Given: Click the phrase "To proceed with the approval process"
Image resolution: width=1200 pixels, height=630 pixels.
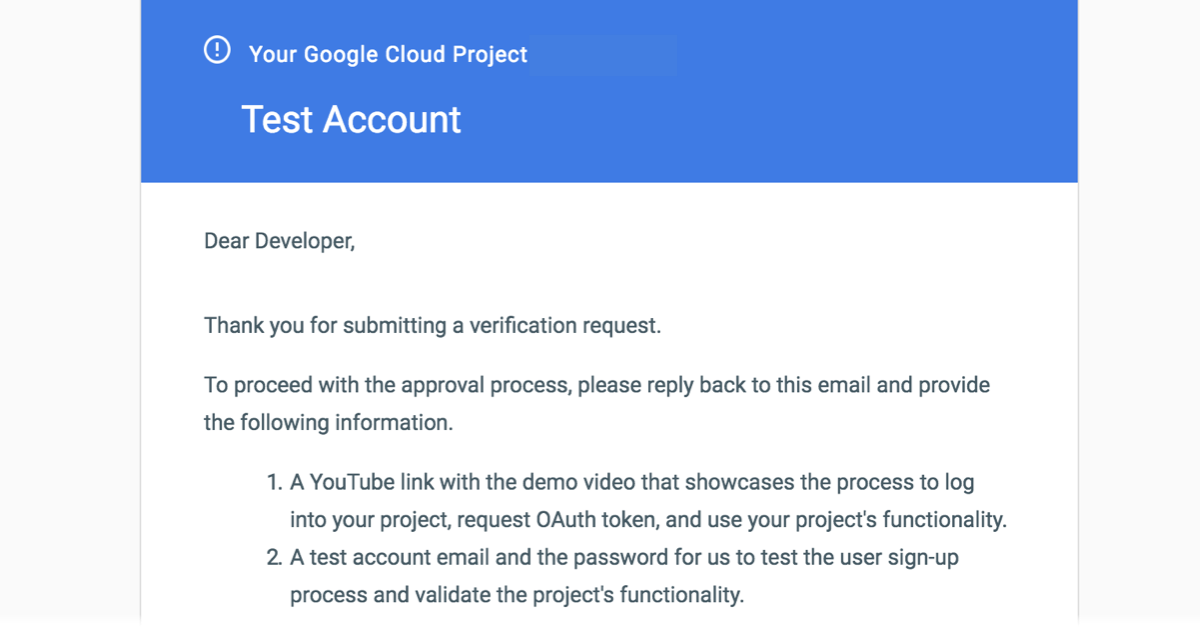Looking at the screenshot, I should click(388, 385).
